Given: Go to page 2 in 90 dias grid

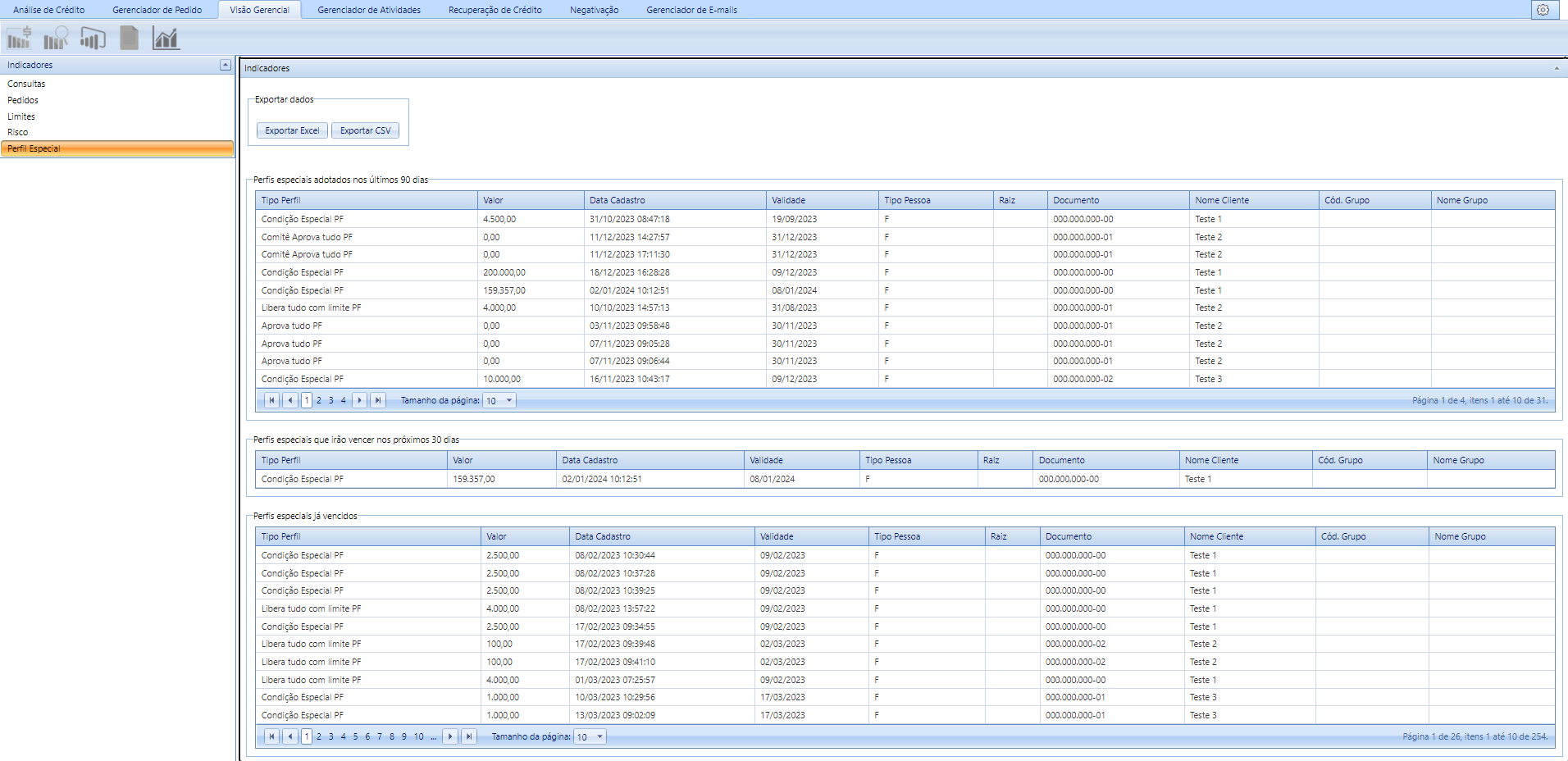Looking at the screenshot, I should point(319,400).
